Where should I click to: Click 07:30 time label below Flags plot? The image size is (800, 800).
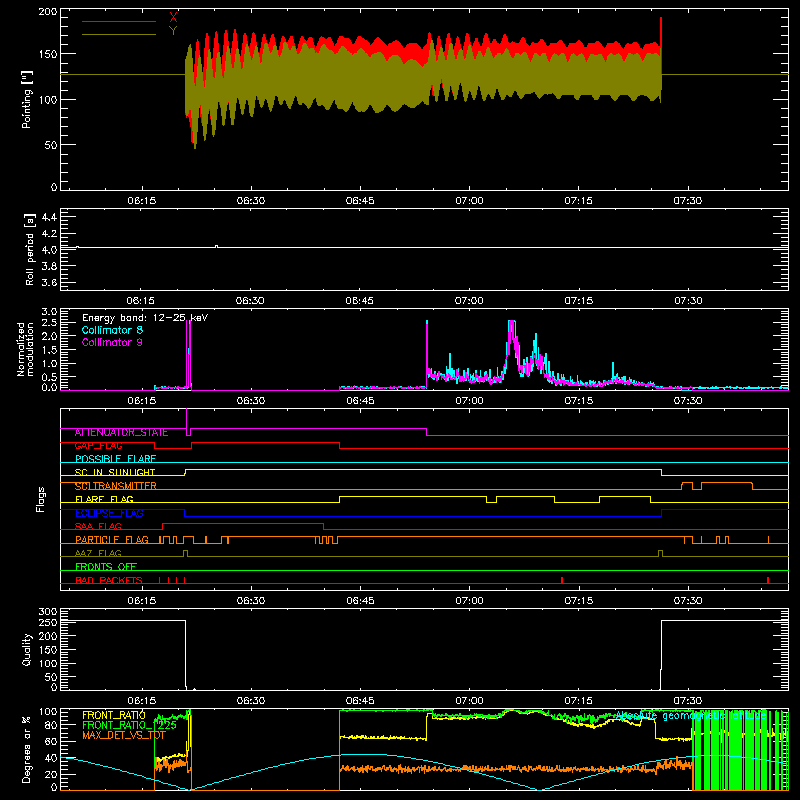[x=688, y=601]
